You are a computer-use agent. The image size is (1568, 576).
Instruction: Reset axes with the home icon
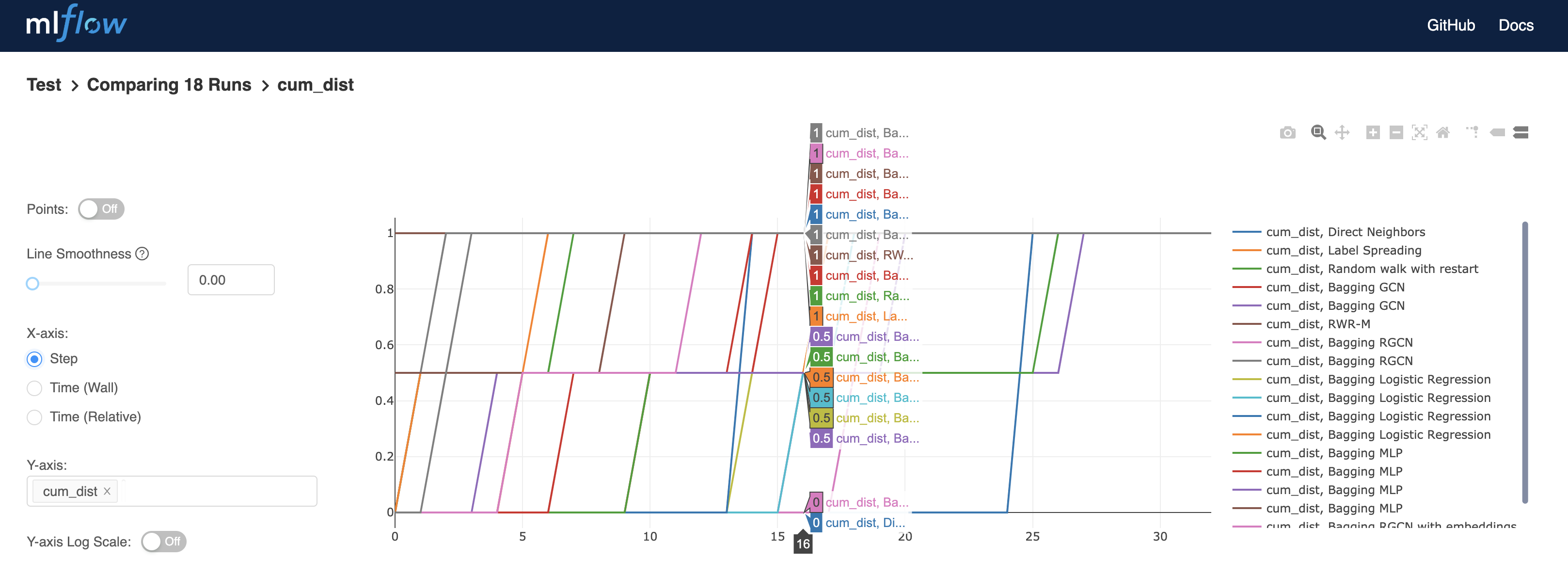[1442, 133]
